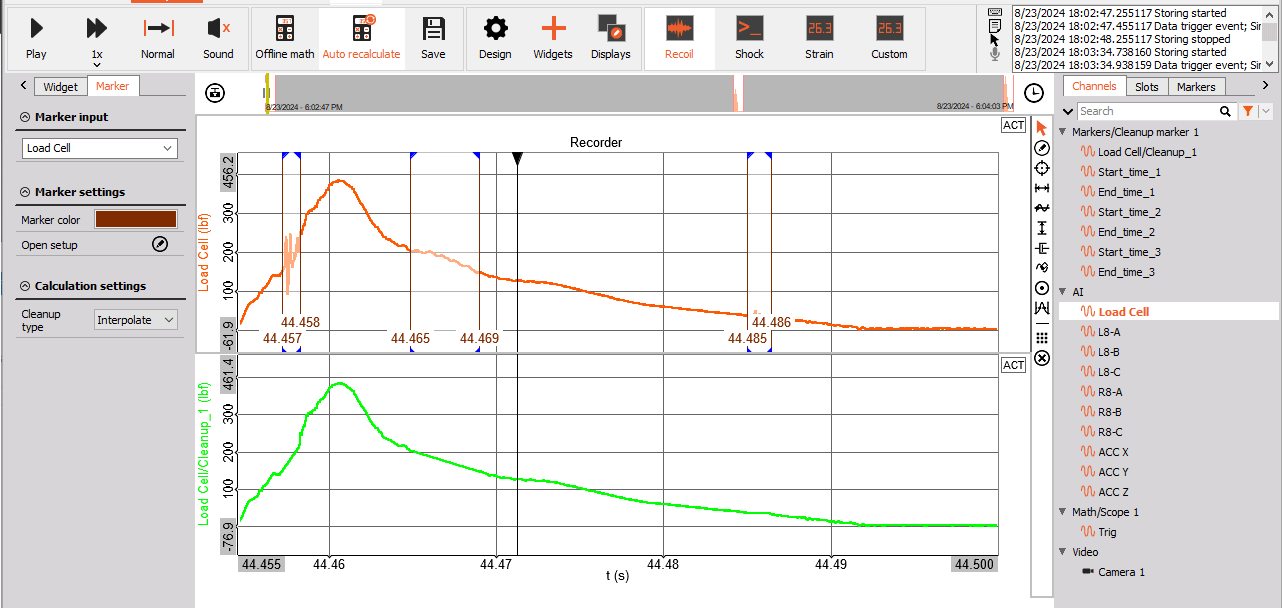This screenshot has width=1282, height=608.
Task: Change the Cleanup type Interpolate dropdown
Action: (136, 320)
